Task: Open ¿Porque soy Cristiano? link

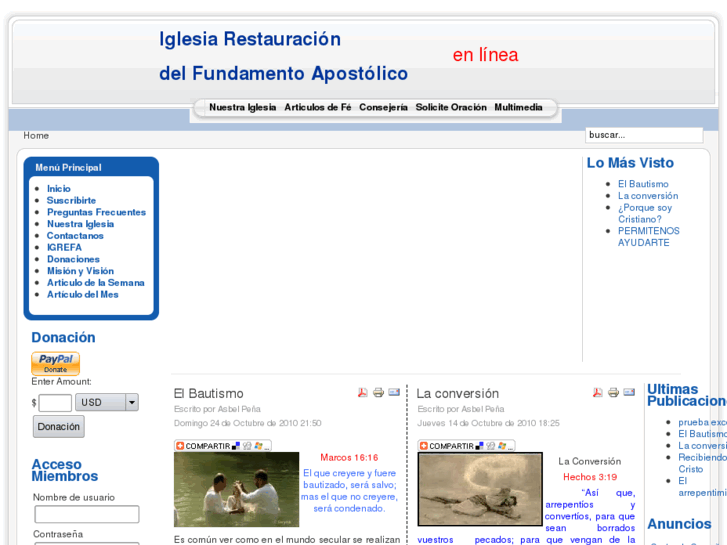Action: (644, 213)
